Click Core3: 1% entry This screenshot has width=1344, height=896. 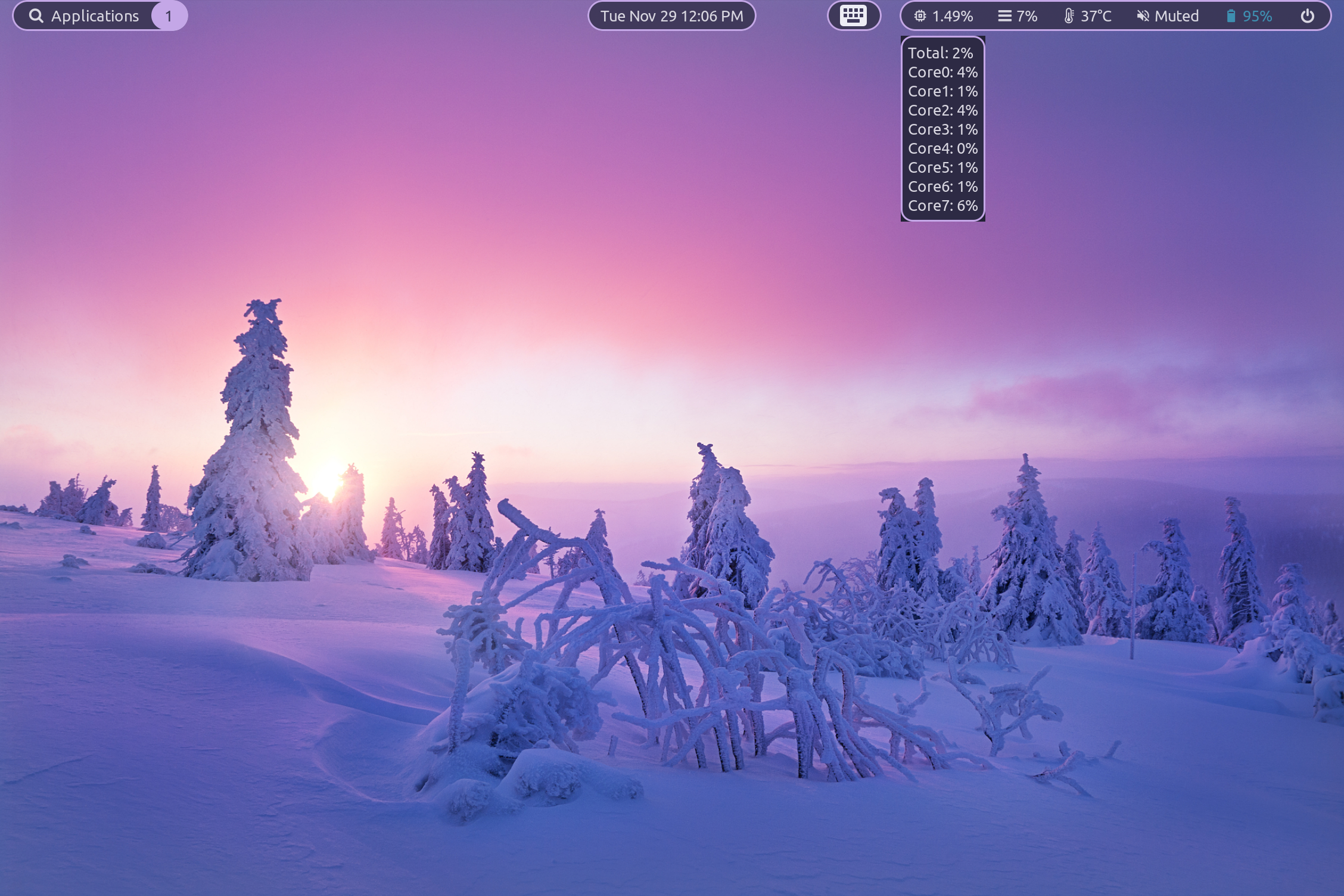tap(942, 129)
